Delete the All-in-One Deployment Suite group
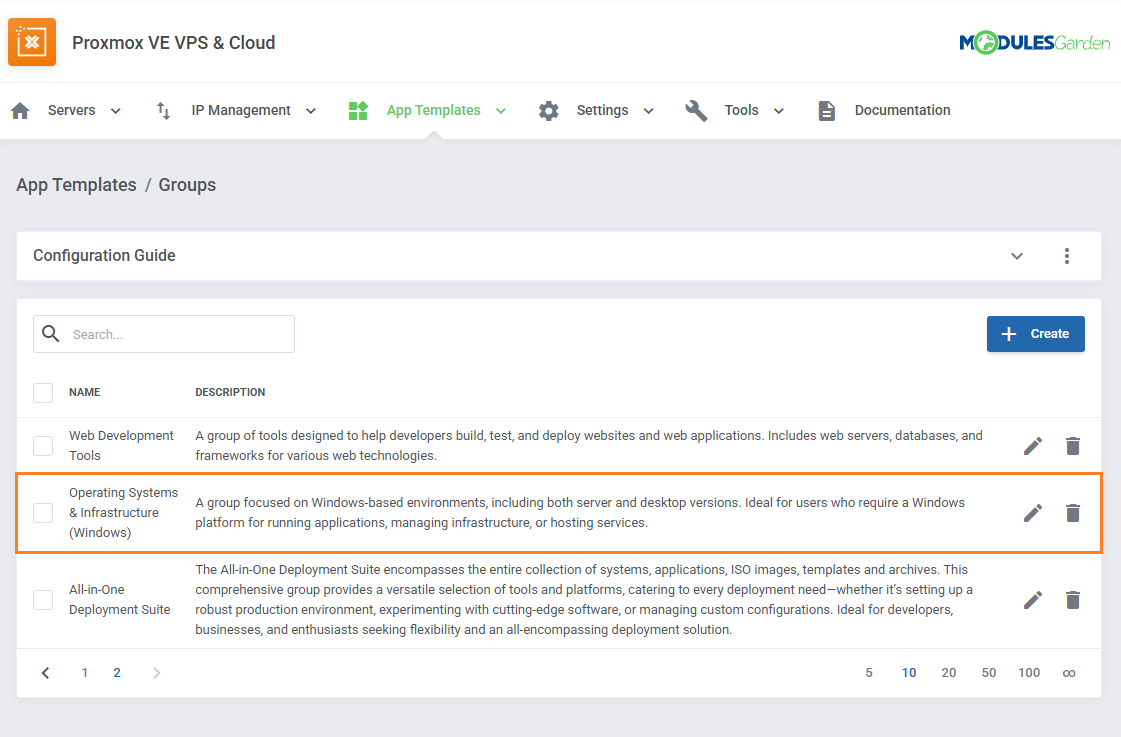1121x737 pixels. [x=1072, y=600]
